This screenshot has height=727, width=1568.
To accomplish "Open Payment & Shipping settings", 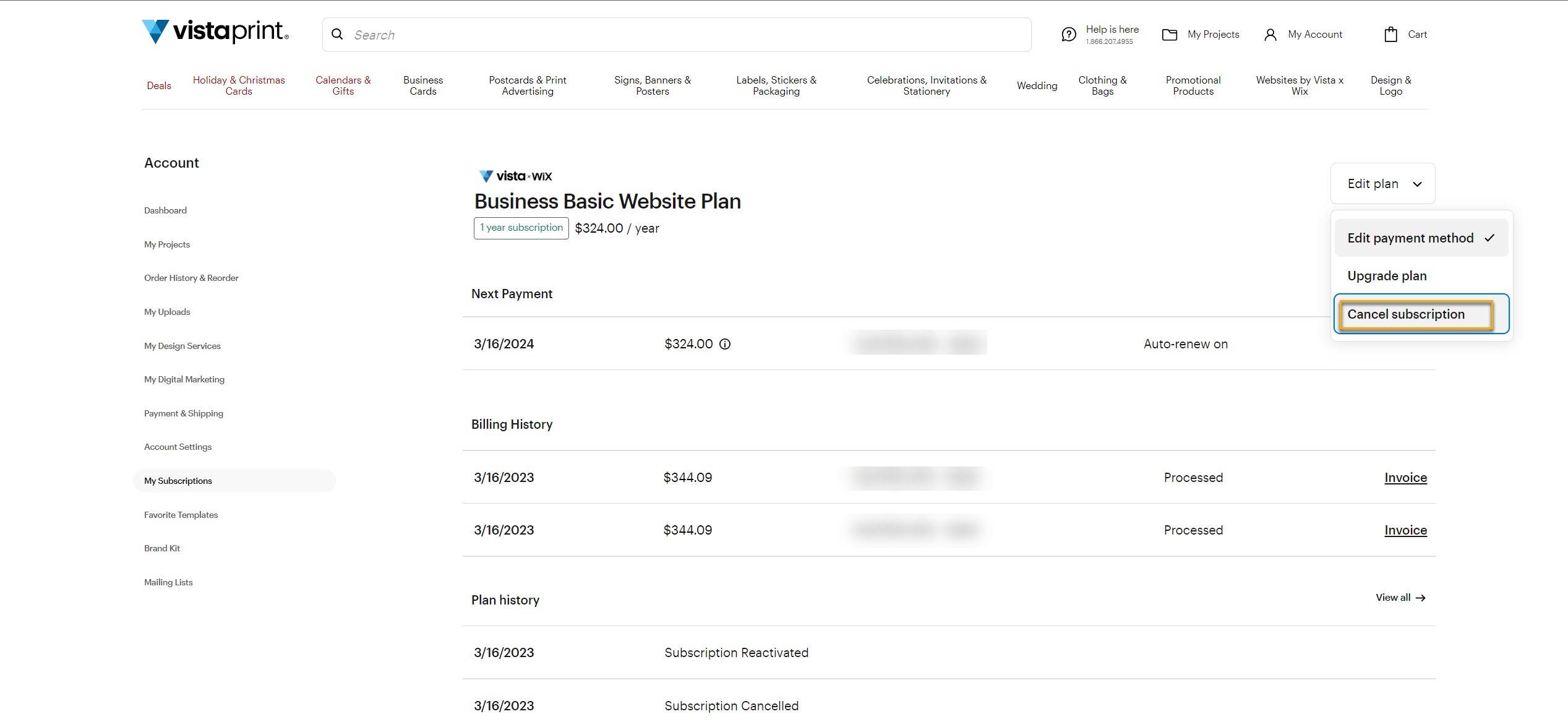I will pyautogui.click(x=184, y=413).
